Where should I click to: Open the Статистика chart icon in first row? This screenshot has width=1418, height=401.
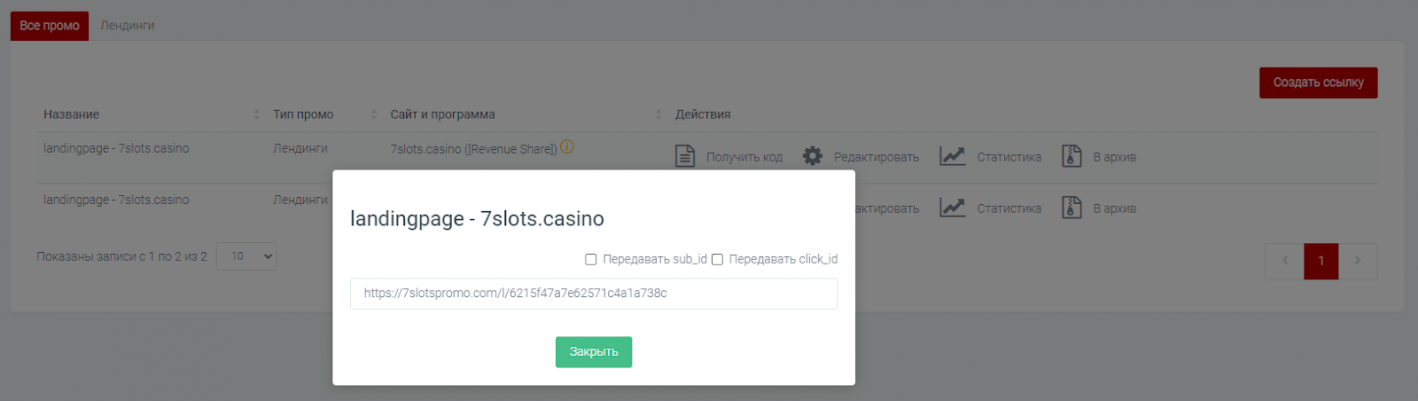952,157
